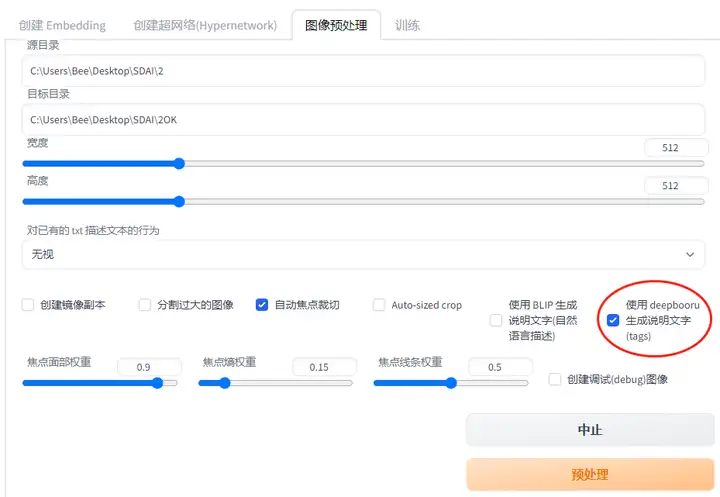Enable the 分割过大的图像 checkbox
The width and height of the screenshot is (720, 497).
[145, 305]
